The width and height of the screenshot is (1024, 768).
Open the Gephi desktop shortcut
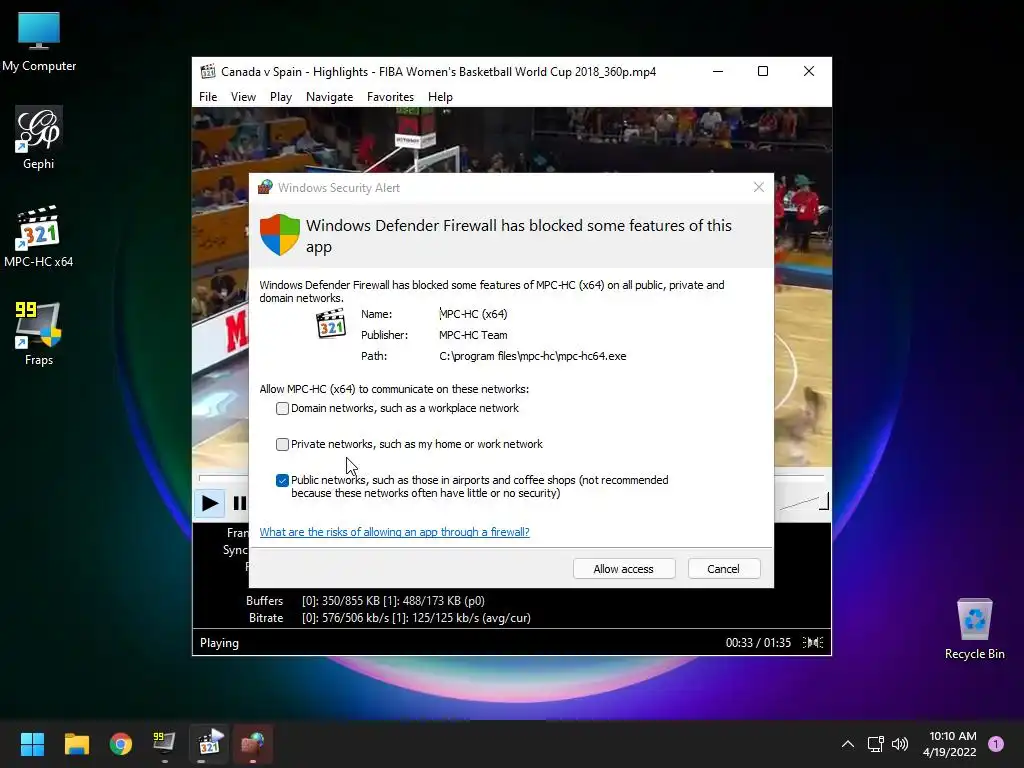(39, 138)
